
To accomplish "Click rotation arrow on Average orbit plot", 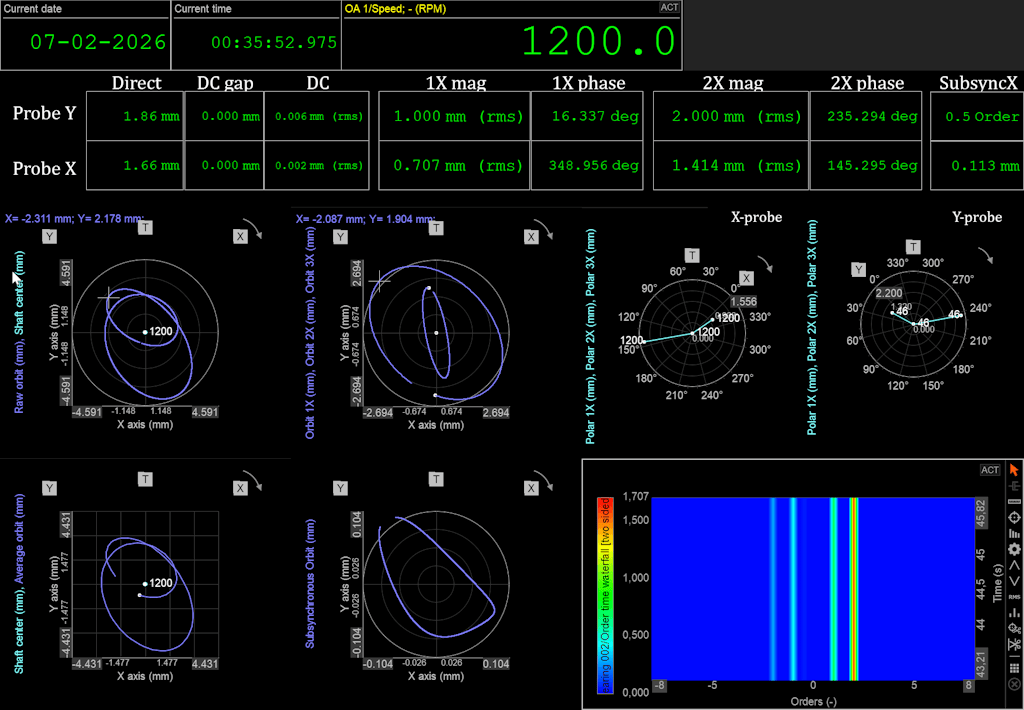I will point(255,482).
